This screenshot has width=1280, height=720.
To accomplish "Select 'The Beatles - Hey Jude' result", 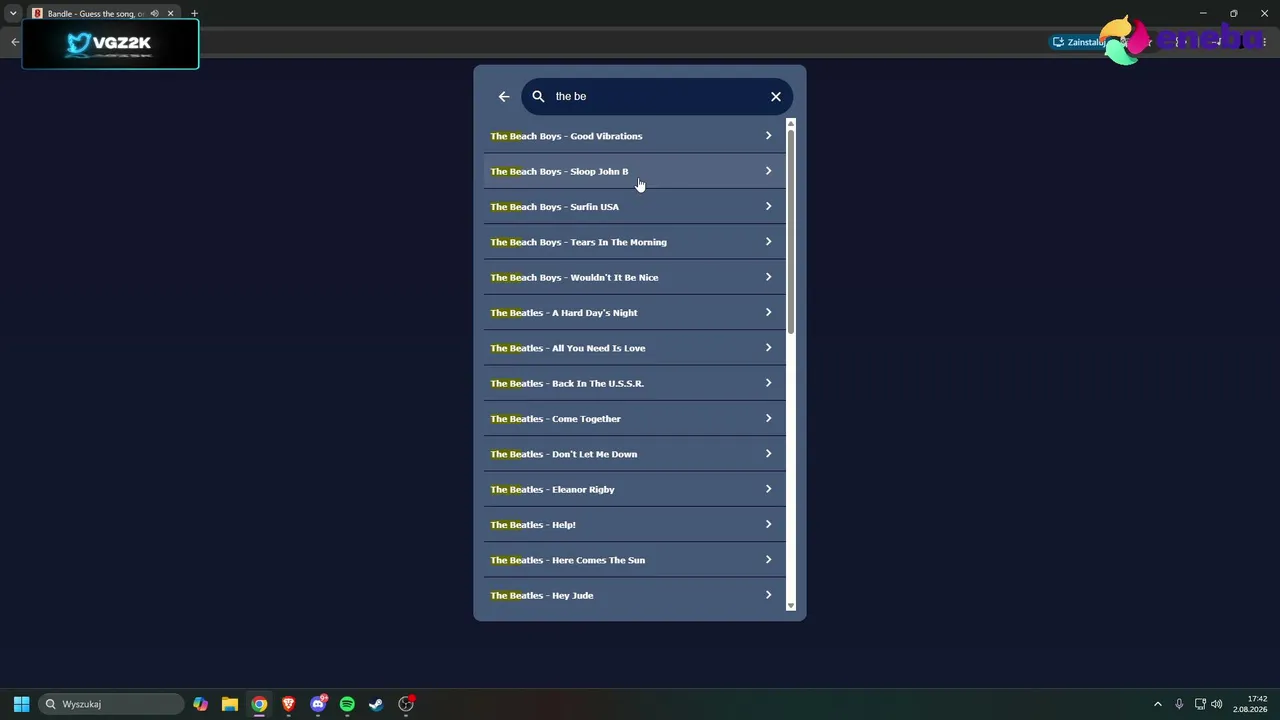I will 634,595.
